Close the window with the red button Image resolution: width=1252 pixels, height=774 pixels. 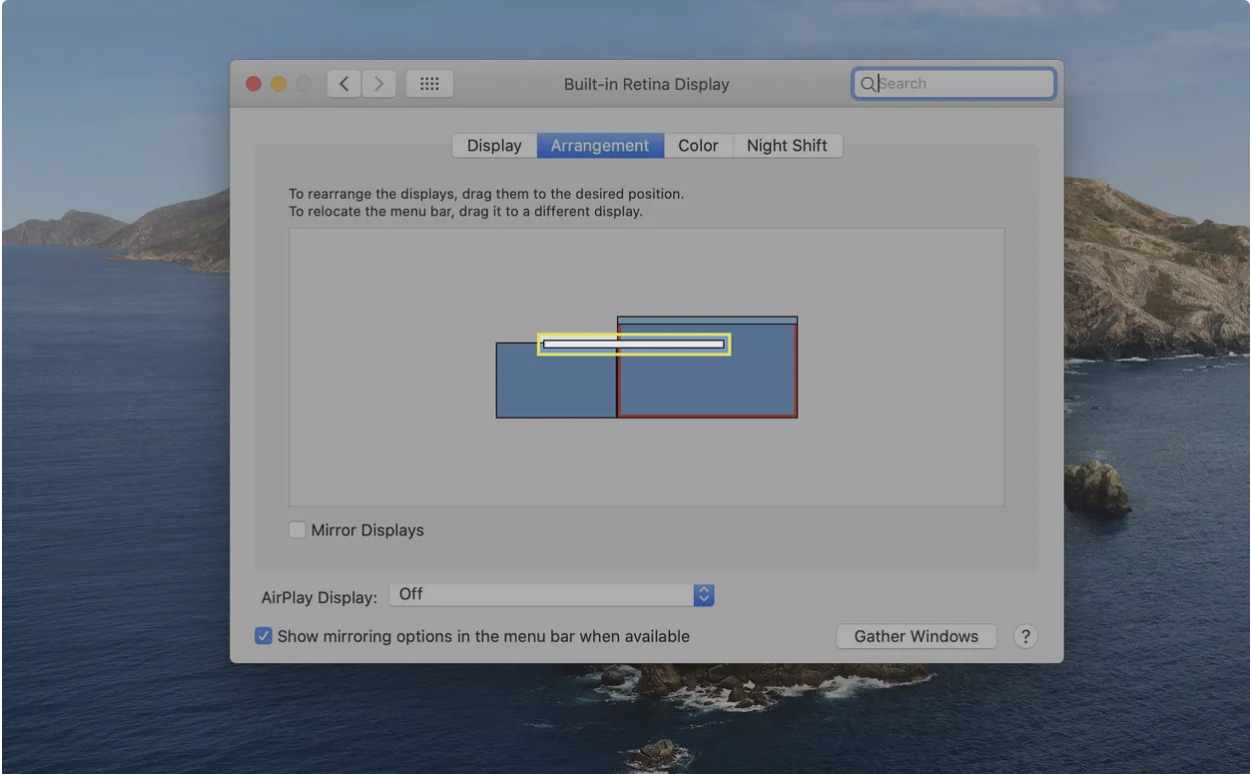(x=254, y=85)
